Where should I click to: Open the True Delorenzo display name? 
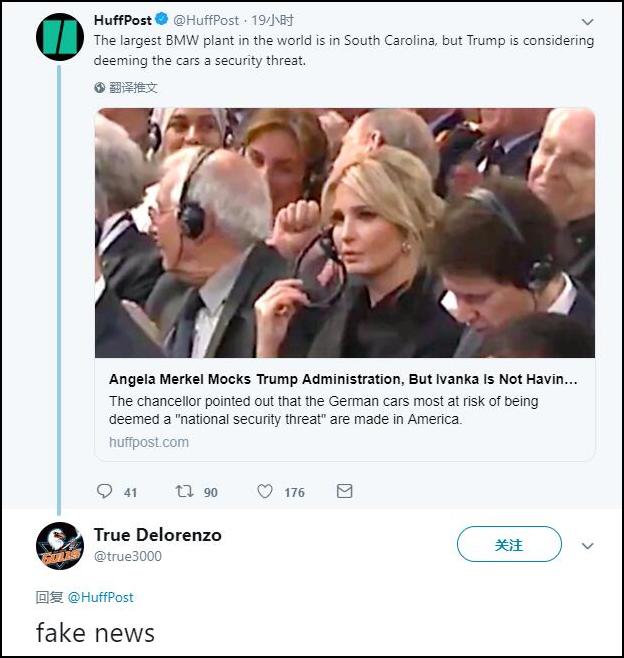(157, 535)
